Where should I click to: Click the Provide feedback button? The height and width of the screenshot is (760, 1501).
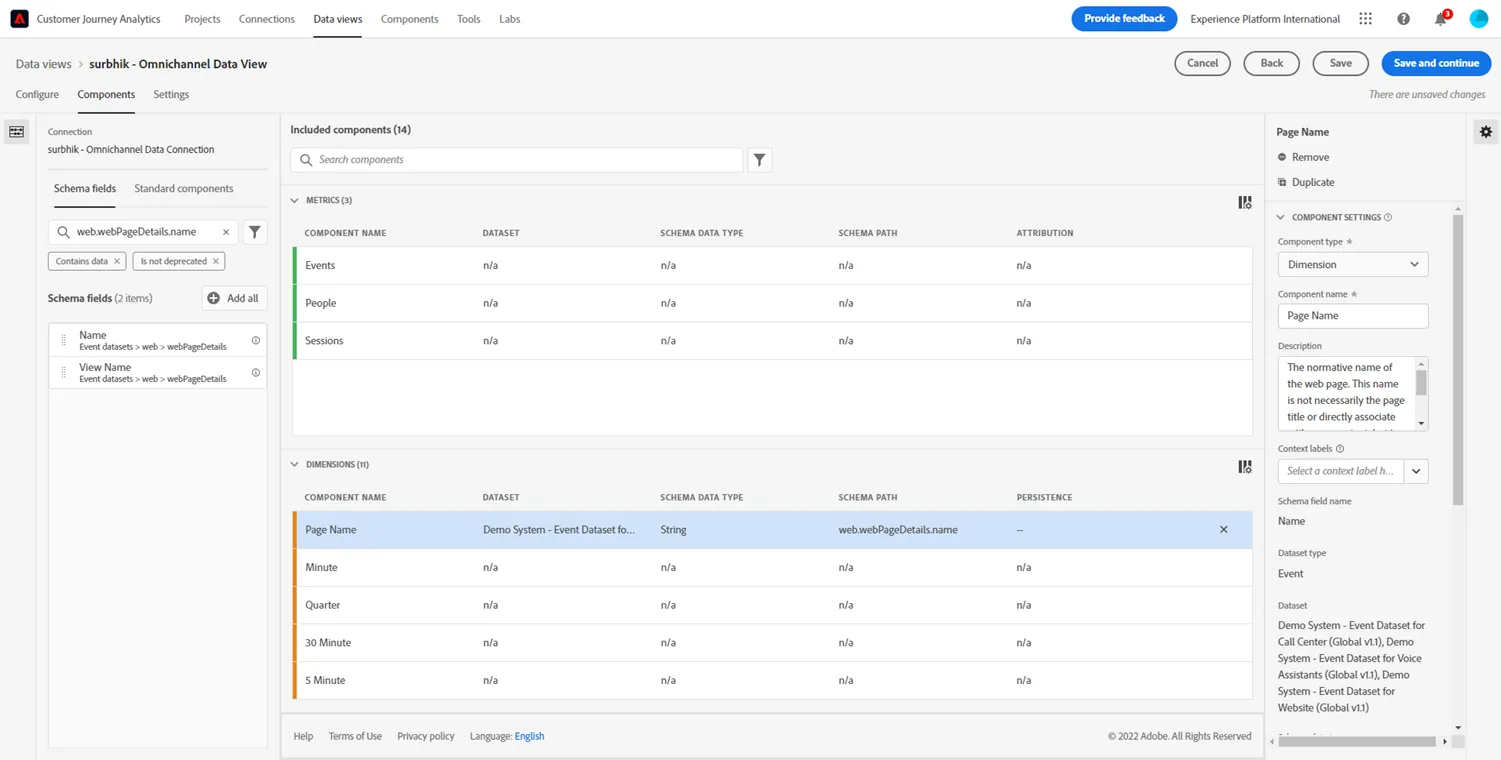[x=1124, y=19]
